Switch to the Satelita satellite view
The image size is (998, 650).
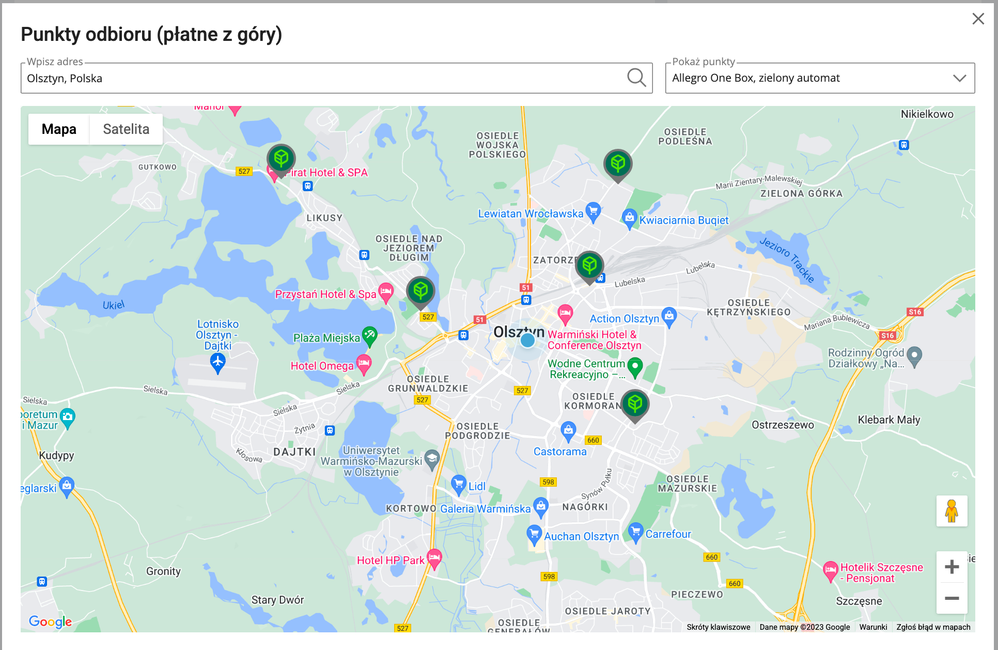coord(126,129)
